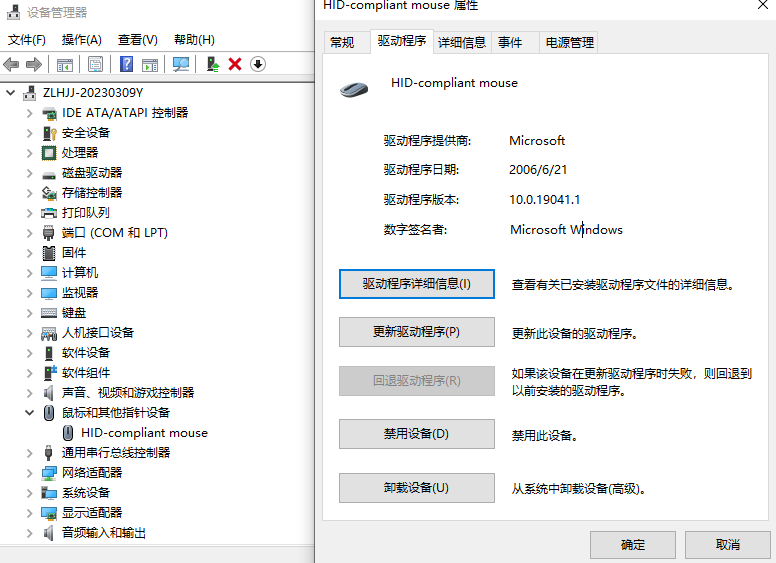776x563 pixels.
Task: Click the disk drives icon
Action: (49, 174)
